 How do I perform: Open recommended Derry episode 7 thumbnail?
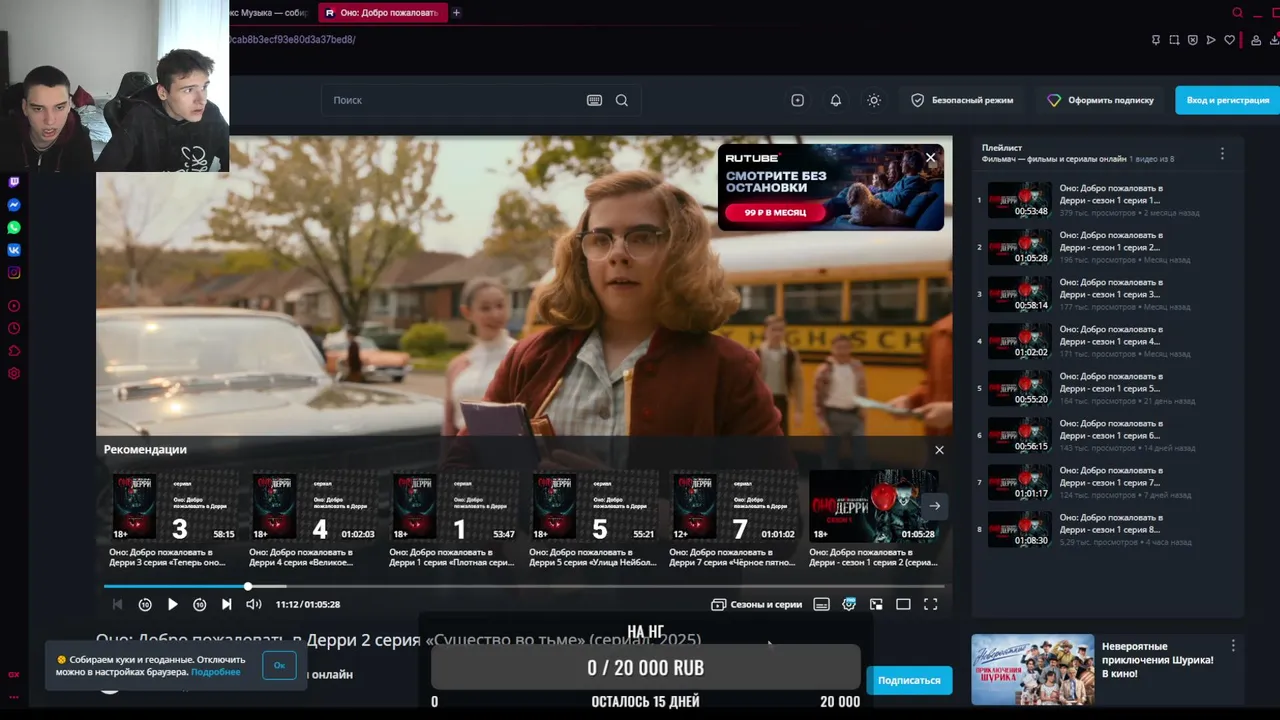734,506
